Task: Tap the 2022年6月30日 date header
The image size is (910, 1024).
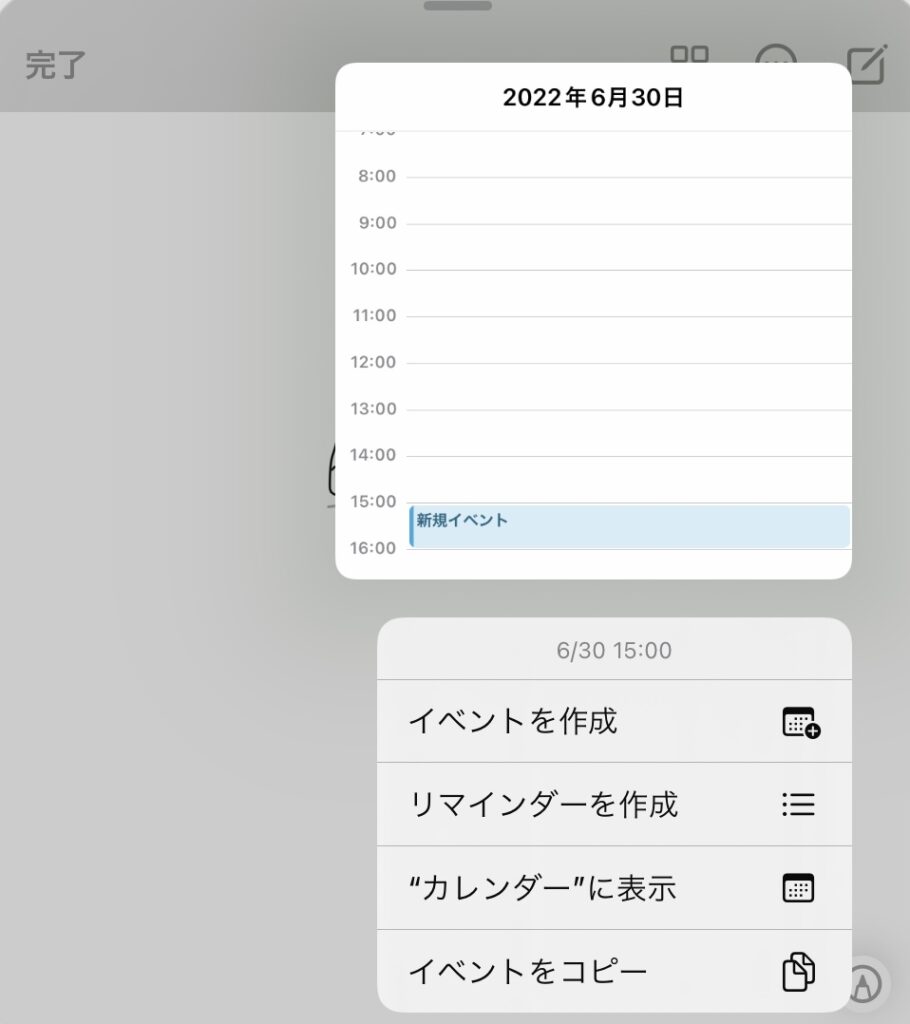Action: 593,98
